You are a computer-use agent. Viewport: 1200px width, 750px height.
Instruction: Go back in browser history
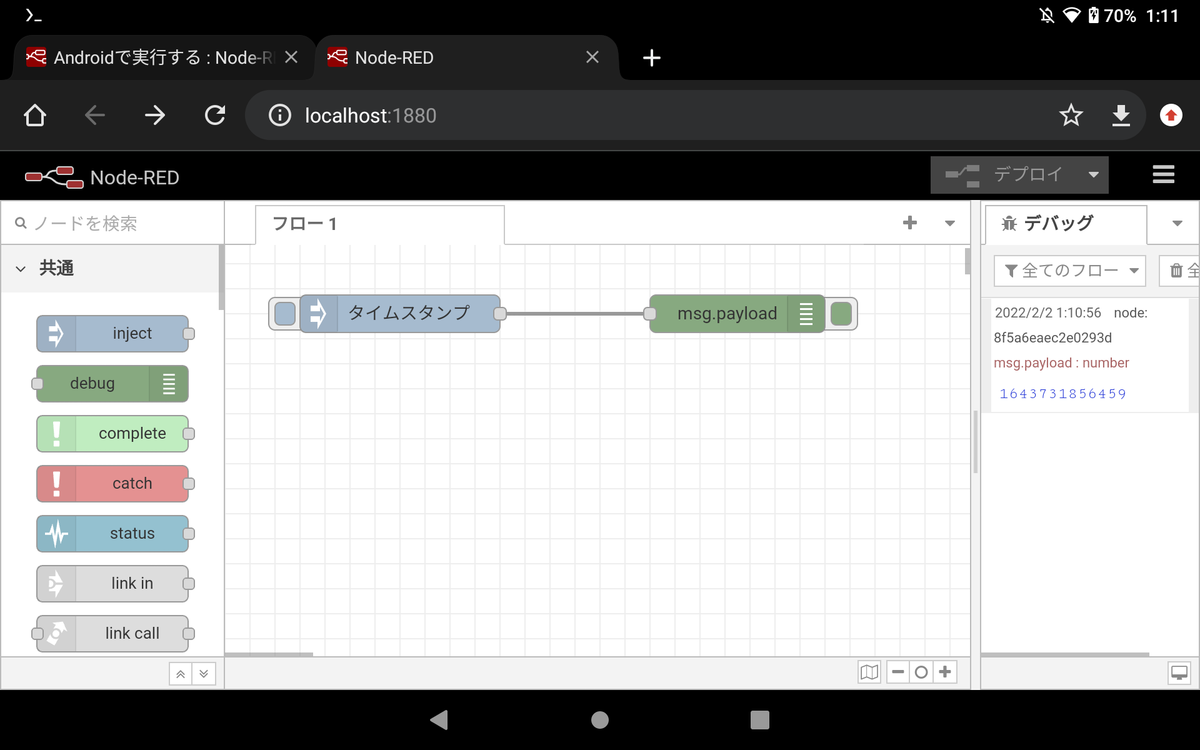95,116
